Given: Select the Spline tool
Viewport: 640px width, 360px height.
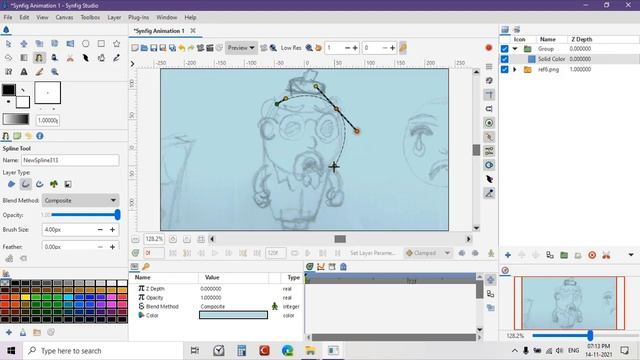Looking at the screenshot, I should [x=39, y=58].
